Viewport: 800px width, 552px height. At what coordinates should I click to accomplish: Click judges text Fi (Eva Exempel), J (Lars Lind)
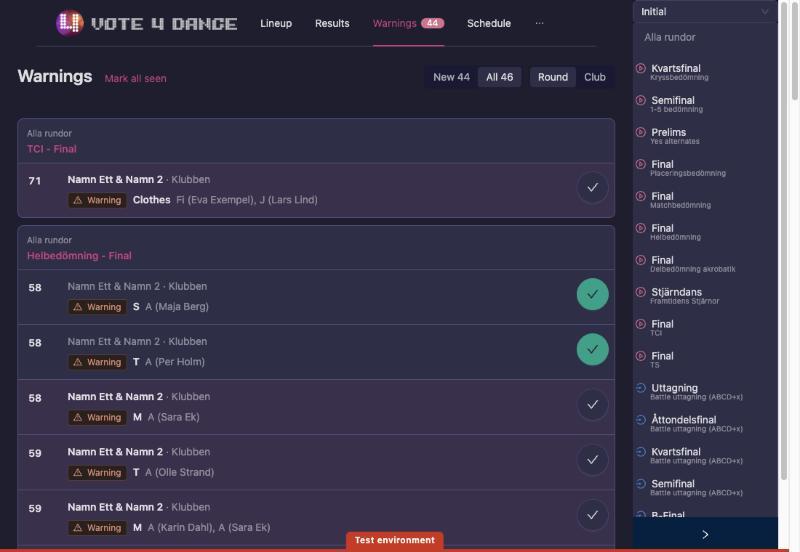tap(247, 200)
